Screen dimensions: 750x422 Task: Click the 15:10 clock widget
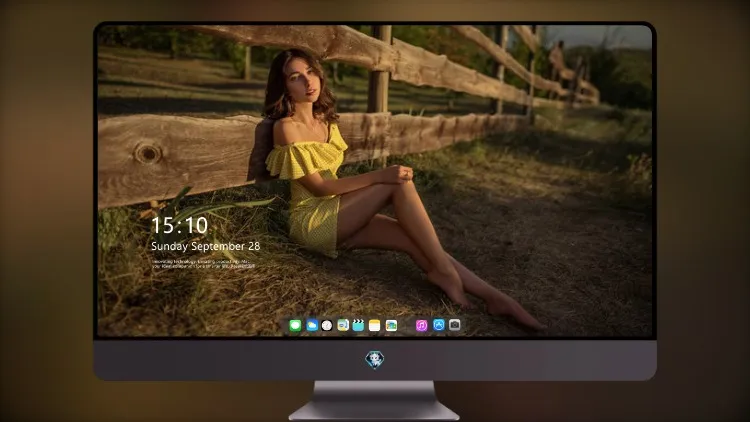click(x=179, y=225)
